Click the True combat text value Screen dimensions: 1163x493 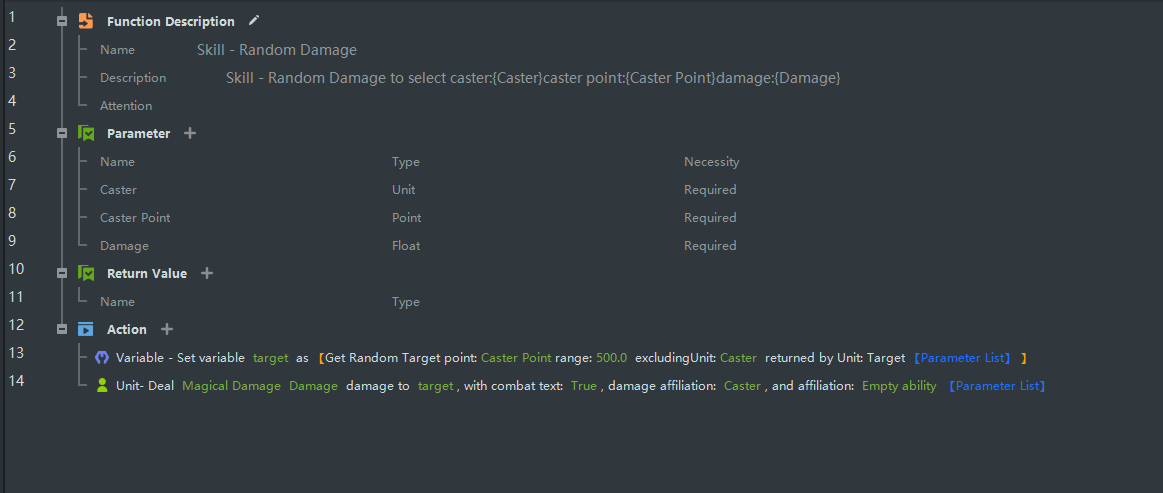(584, 386)
